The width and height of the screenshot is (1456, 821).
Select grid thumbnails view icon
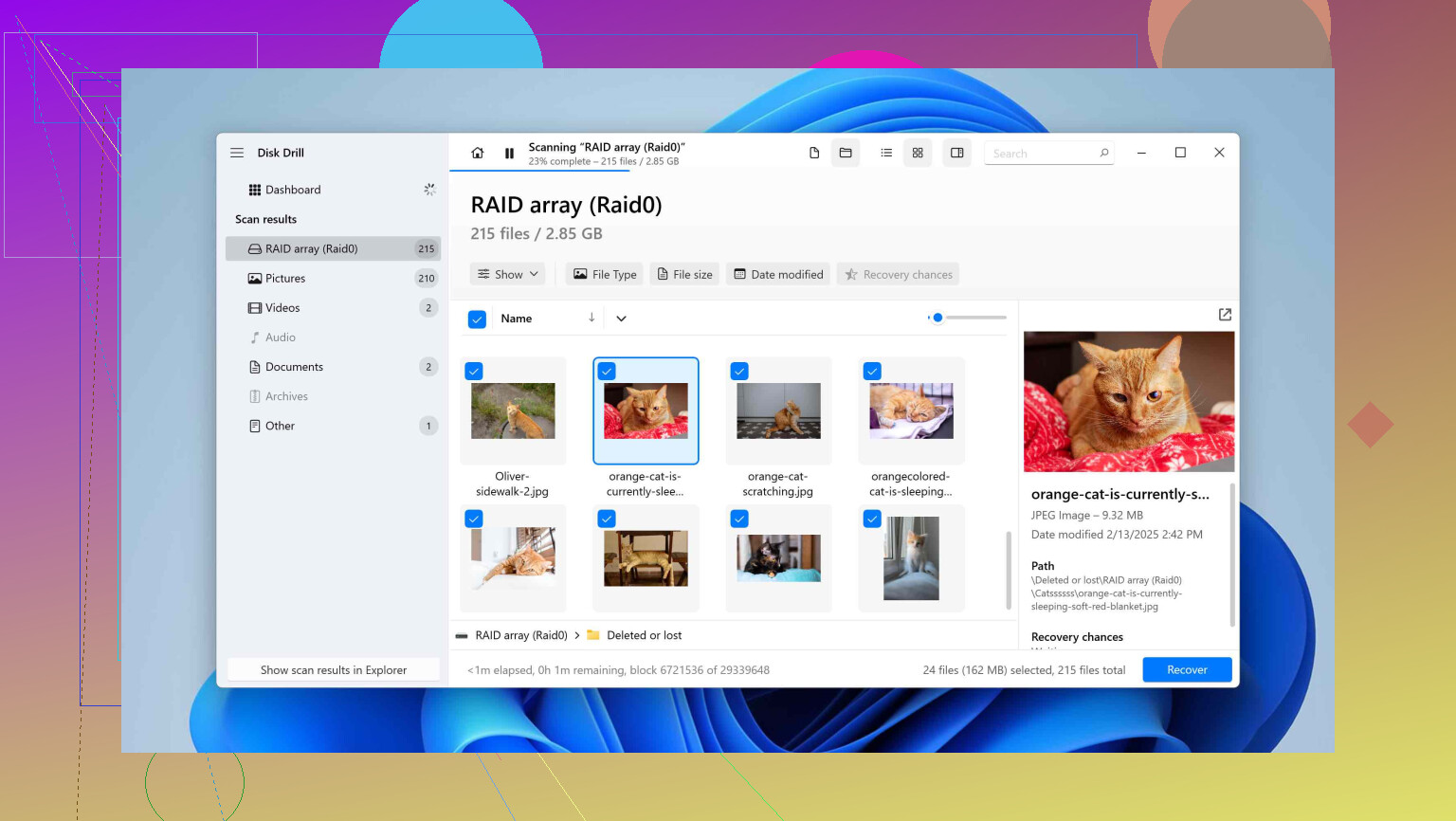[x=918, y=153]
